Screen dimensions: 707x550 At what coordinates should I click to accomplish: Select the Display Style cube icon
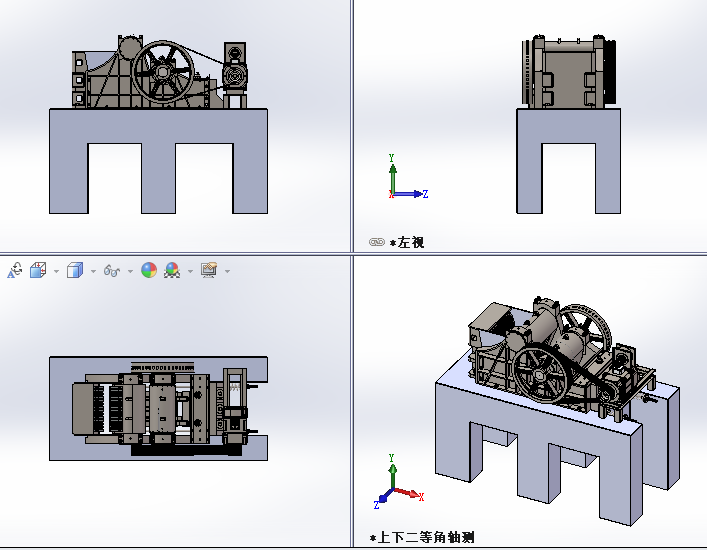75,271
